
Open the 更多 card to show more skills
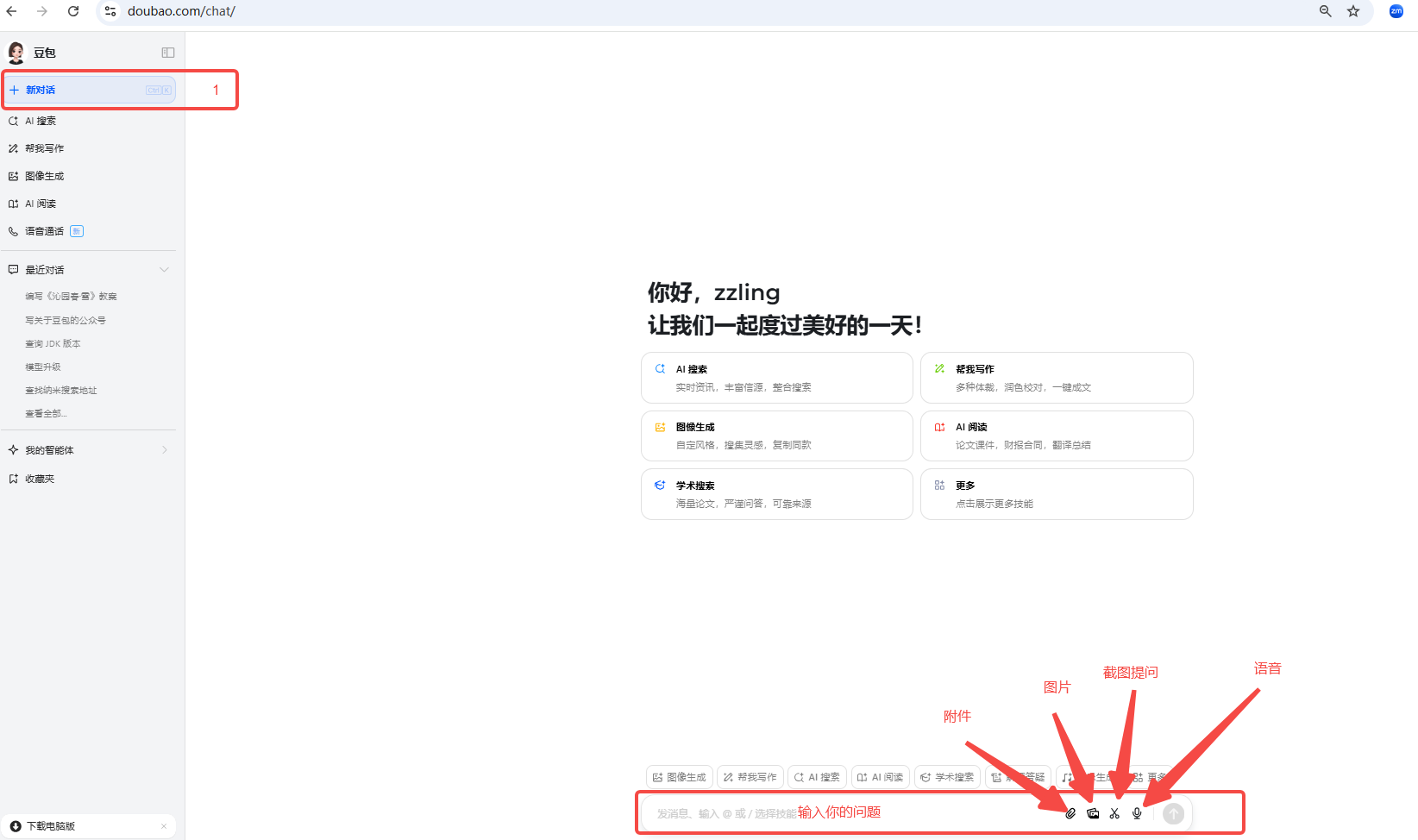(1057, 494)
